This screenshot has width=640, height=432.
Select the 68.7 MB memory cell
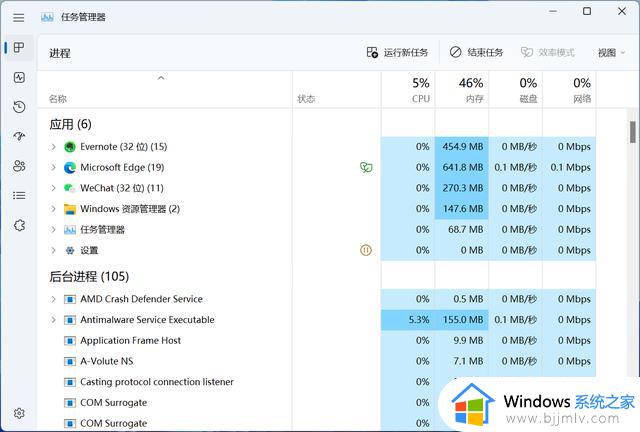[462, 230]
